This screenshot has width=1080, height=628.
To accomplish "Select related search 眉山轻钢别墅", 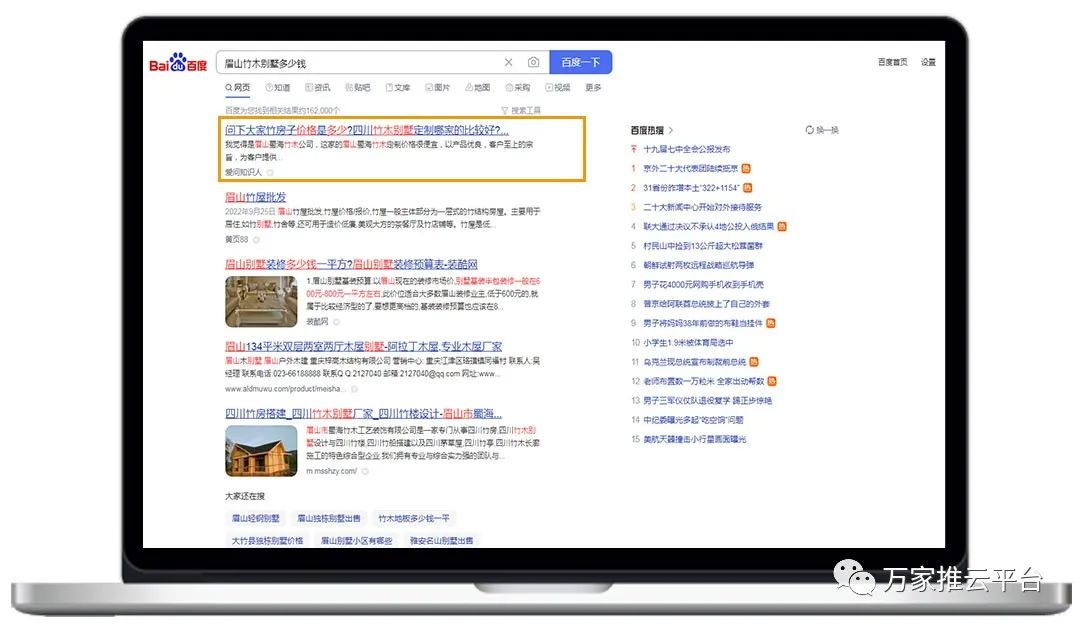I will [254, 519].
